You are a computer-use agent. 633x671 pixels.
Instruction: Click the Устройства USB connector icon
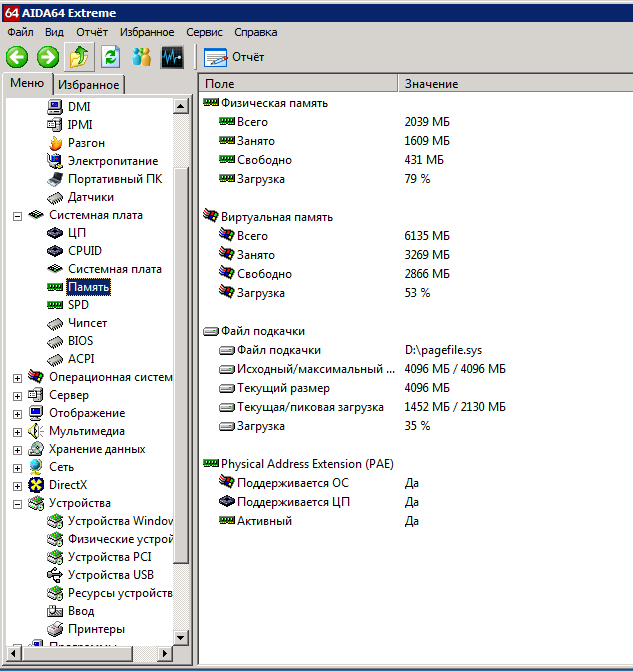click(55, 575)
